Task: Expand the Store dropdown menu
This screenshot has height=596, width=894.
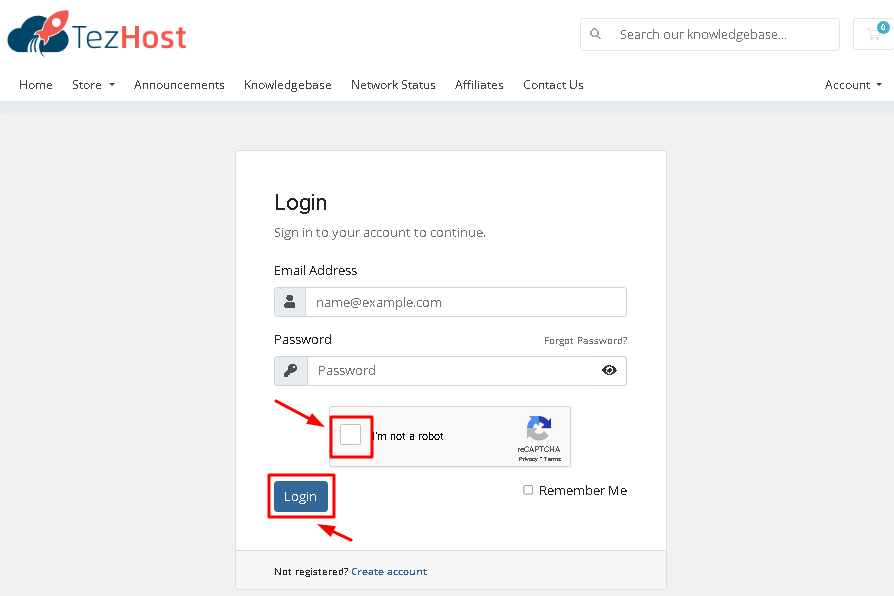Action: [93, 85]
